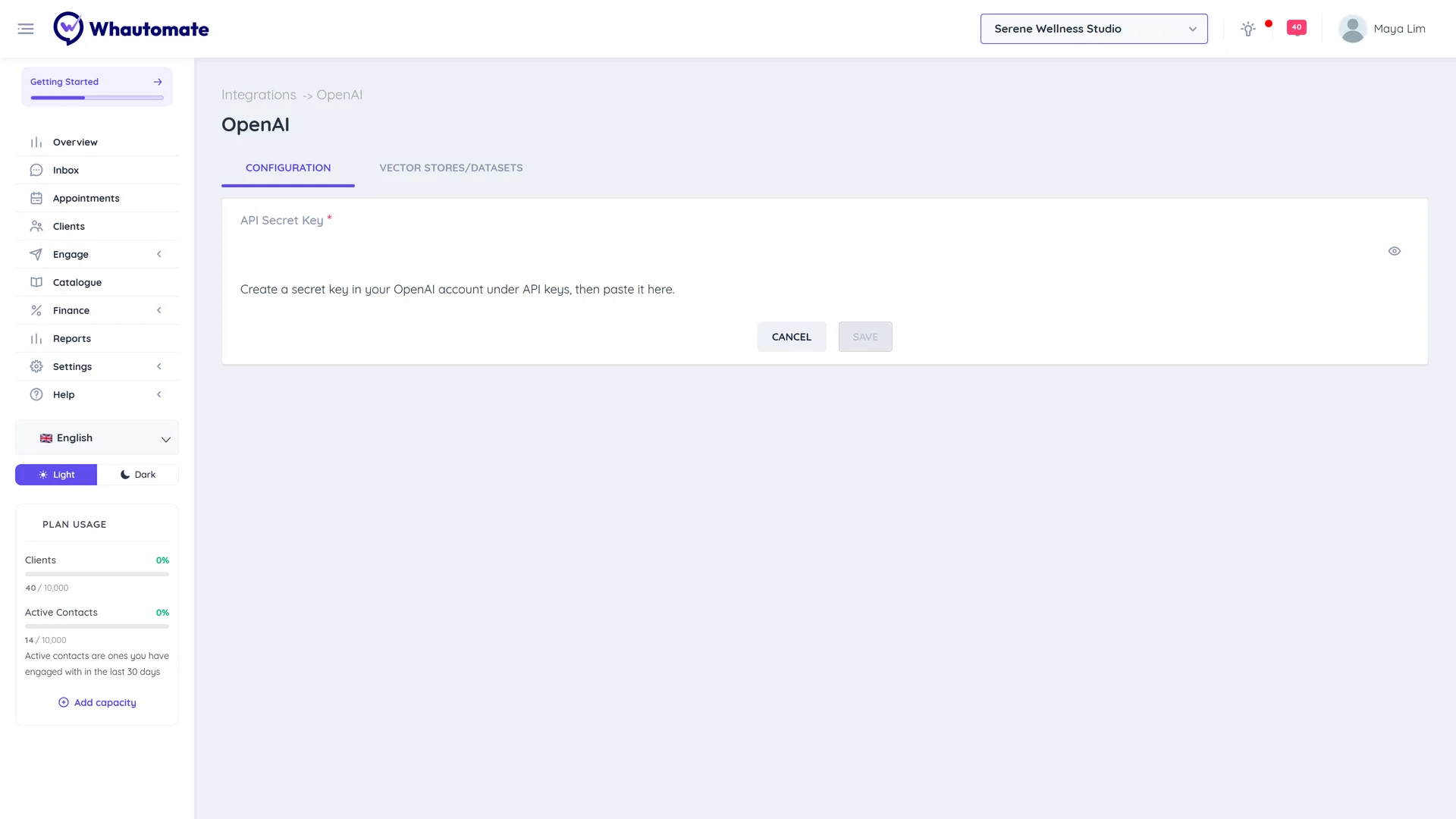Viewport: 1456px width, 819px height.
Task: Click the Maya Lim username
Action: 1399,29
